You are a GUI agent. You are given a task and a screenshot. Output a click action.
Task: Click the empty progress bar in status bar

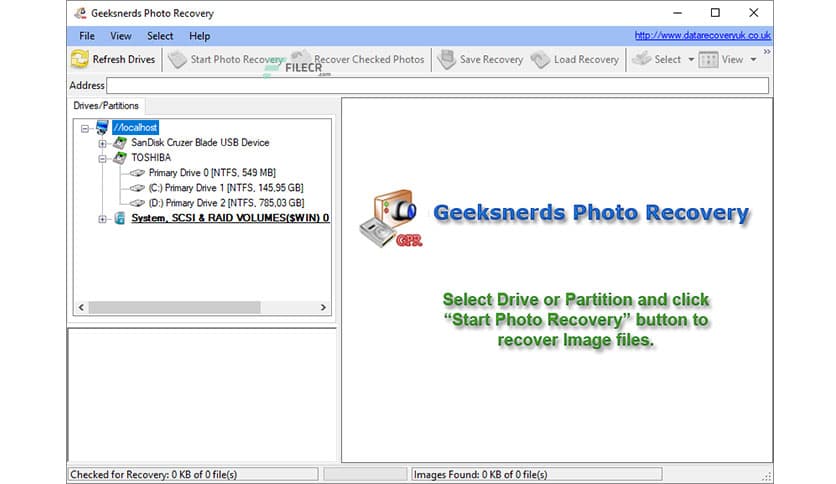[365, 474]
